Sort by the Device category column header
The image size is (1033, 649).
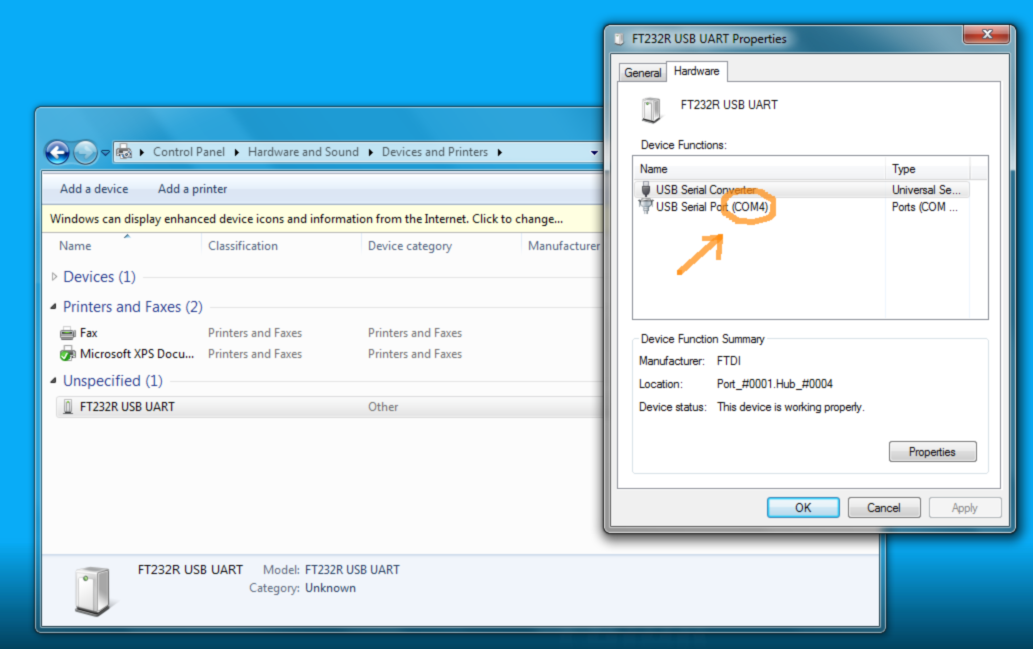click(410, 246)
